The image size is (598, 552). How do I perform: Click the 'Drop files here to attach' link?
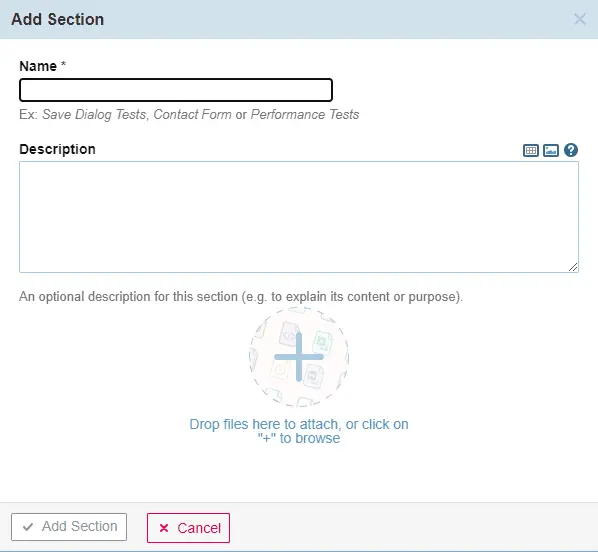[x=299, y=431]
